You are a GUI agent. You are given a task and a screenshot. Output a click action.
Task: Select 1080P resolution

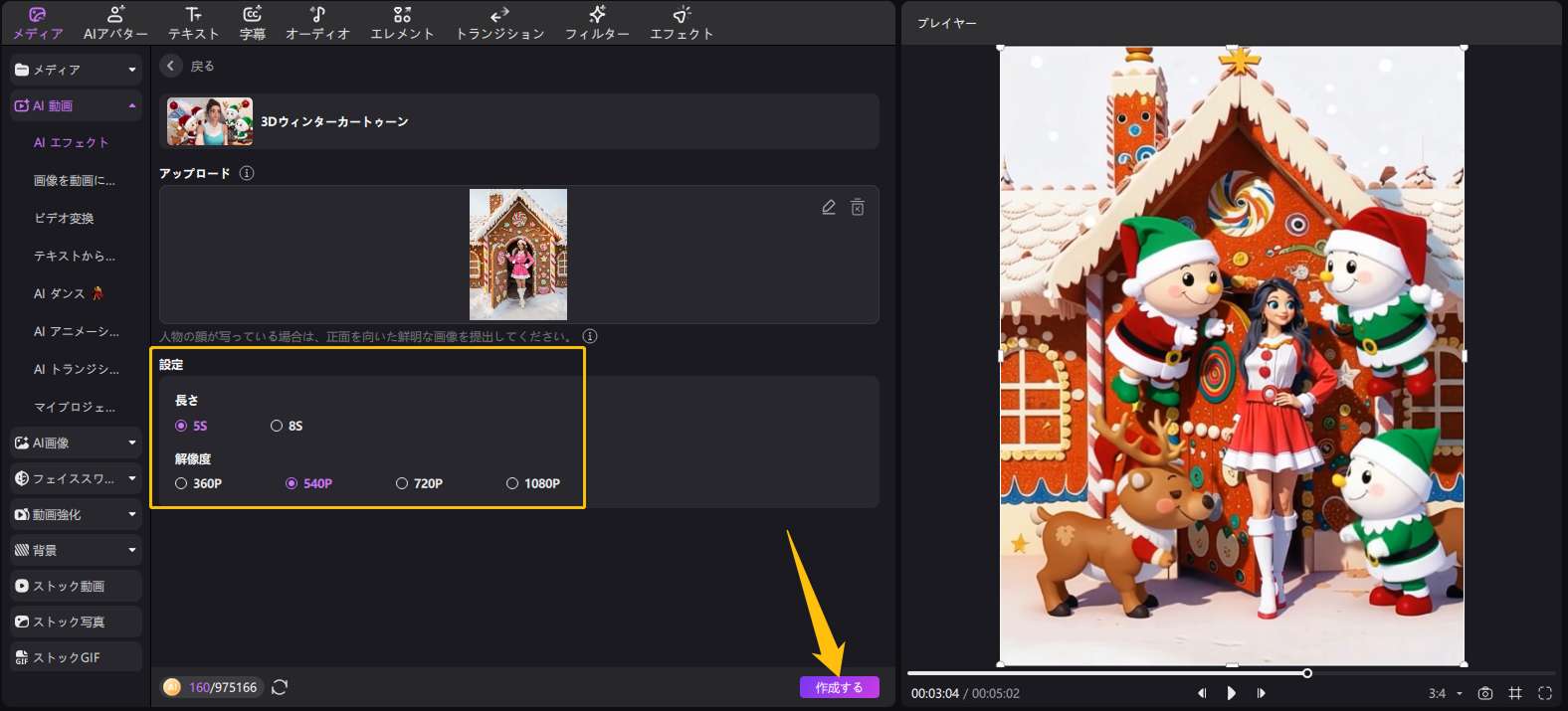tap(533, 483)
